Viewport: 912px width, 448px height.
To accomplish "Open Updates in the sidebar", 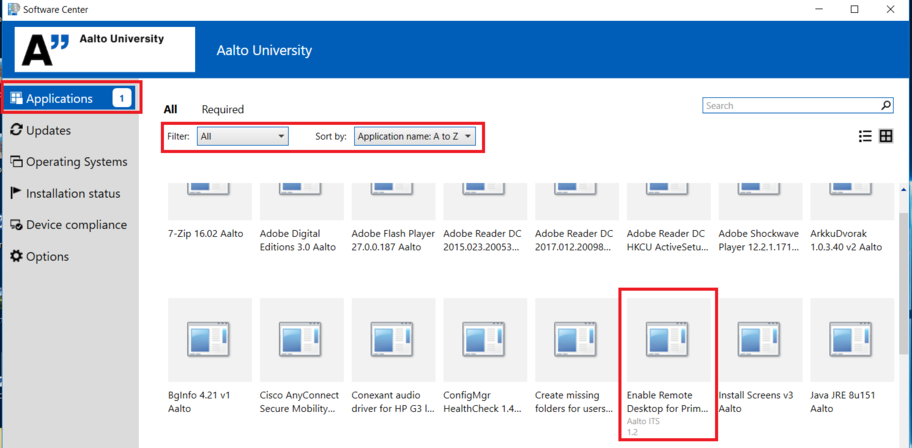I will [x=47, y=130].
